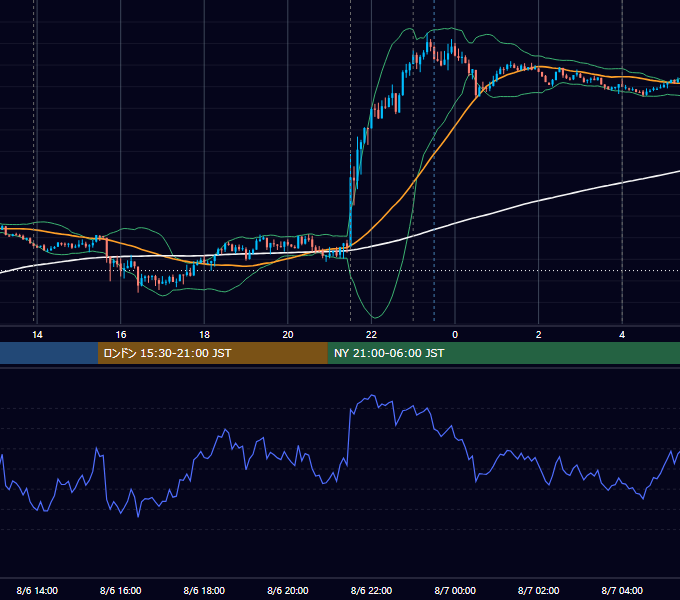Click the 22 hour label on price chart axis
The image size is (680, 600).
[371, 335]
